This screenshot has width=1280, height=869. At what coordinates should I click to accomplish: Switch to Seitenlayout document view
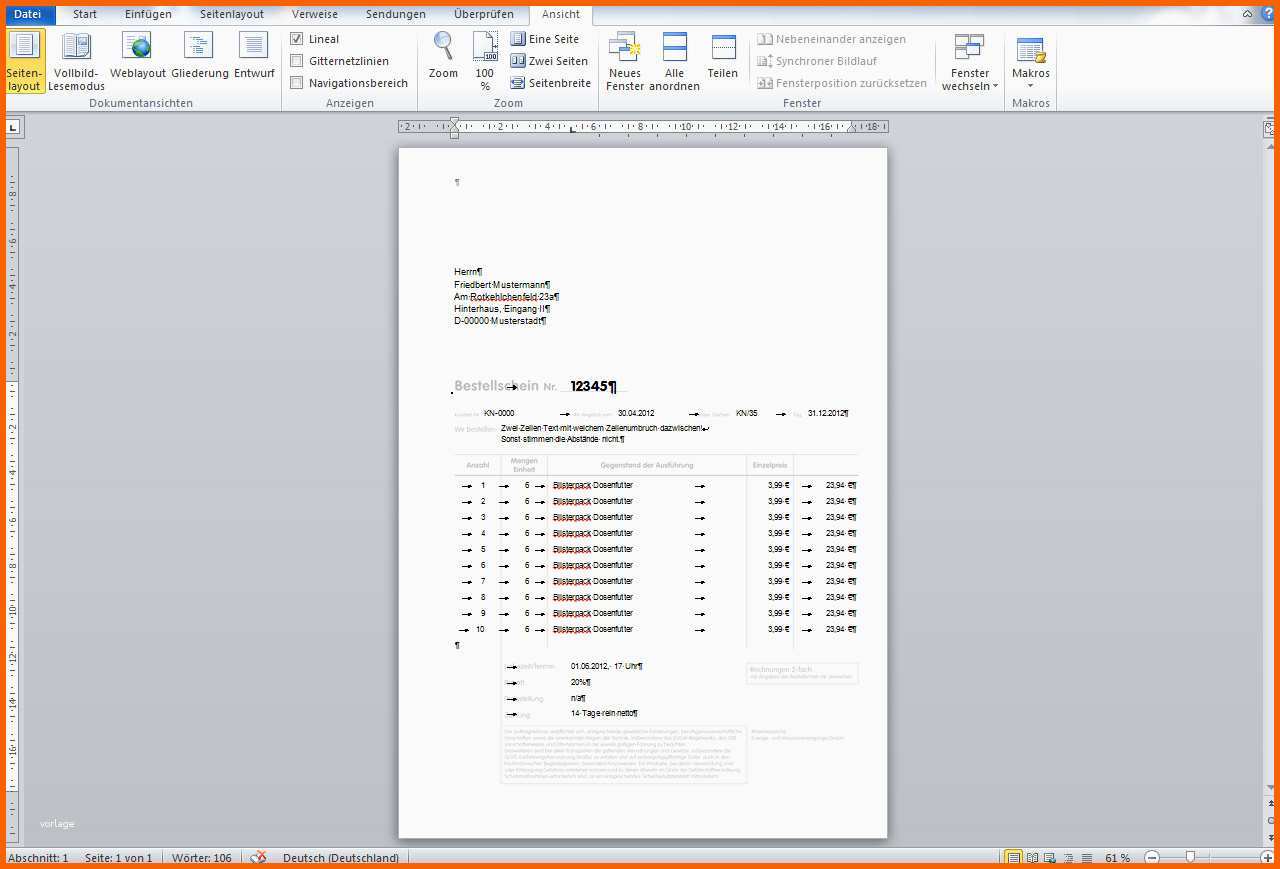pos(24,61)
